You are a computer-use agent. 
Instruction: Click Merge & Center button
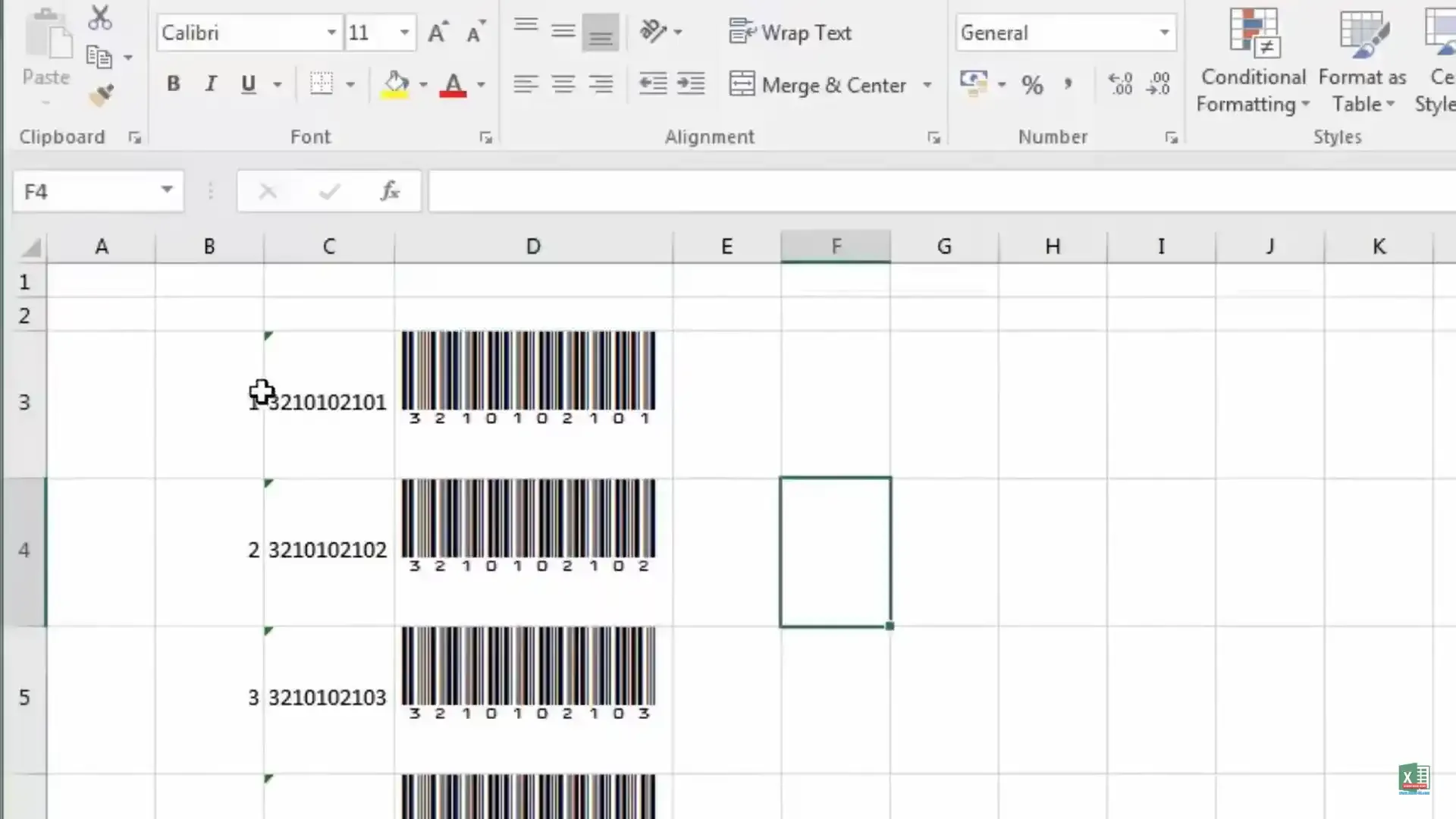(818, 84)
